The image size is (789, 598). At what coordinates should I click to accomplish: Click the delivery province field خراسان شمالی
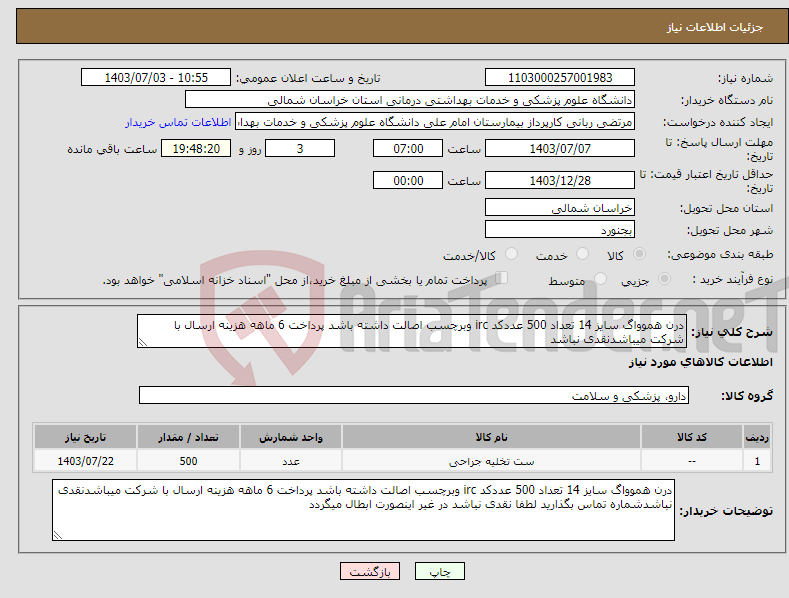[560, 207]
